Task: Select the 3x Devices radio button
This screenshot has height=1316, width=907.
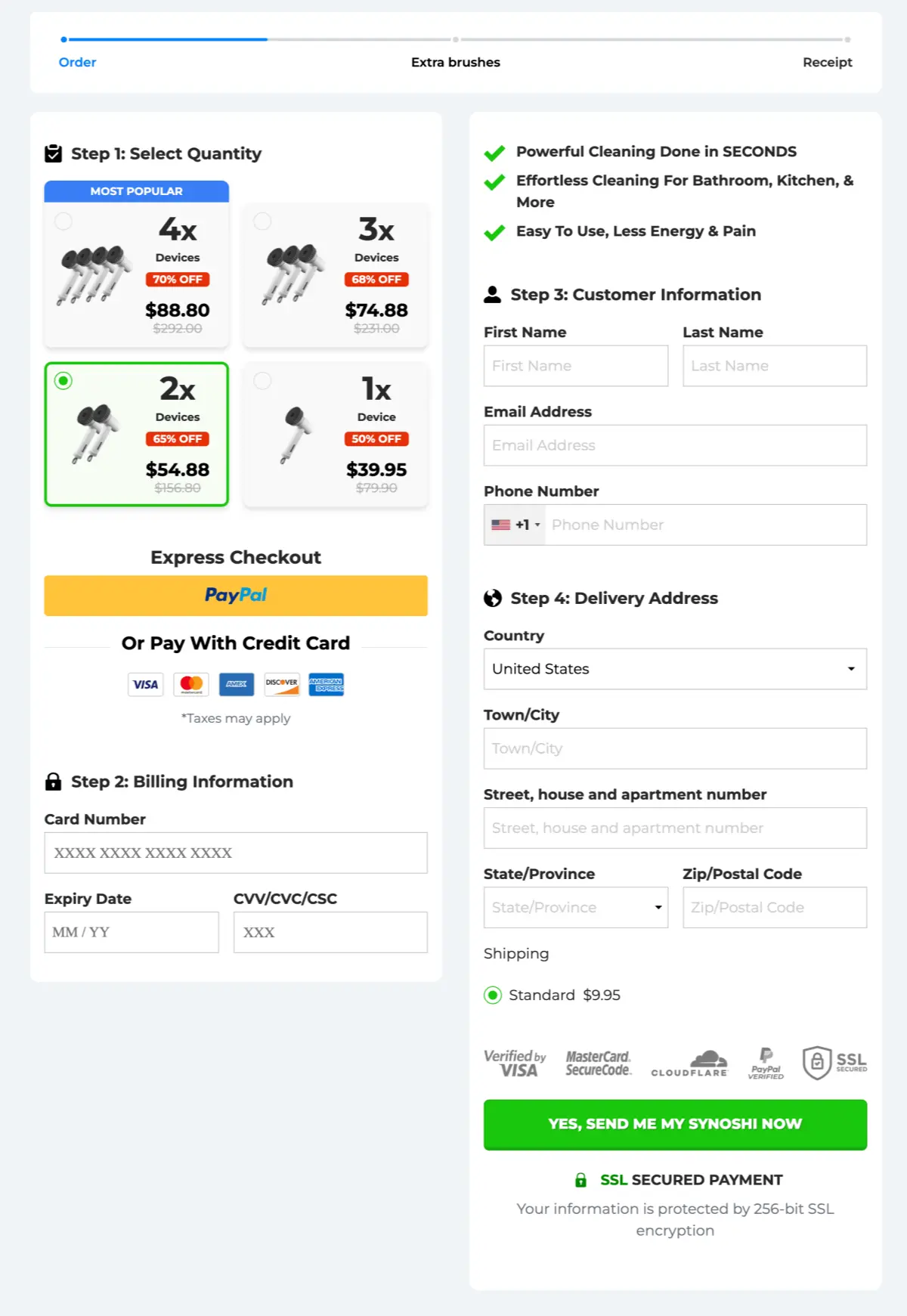Action: 262,221
